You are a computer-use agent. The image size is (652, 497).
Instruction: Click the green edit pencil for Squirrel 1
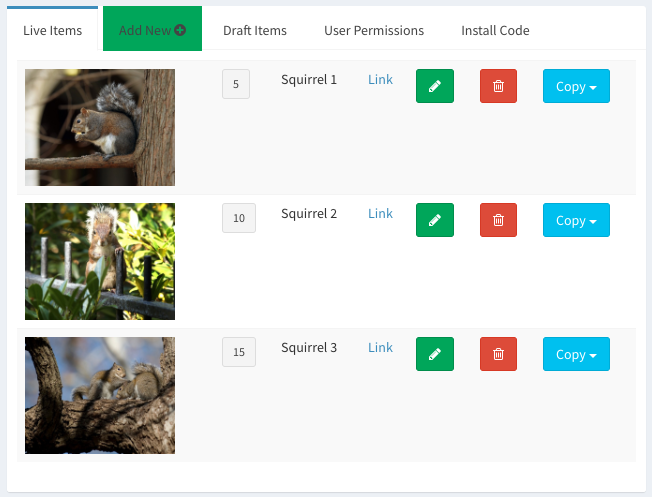coord(434,86)
